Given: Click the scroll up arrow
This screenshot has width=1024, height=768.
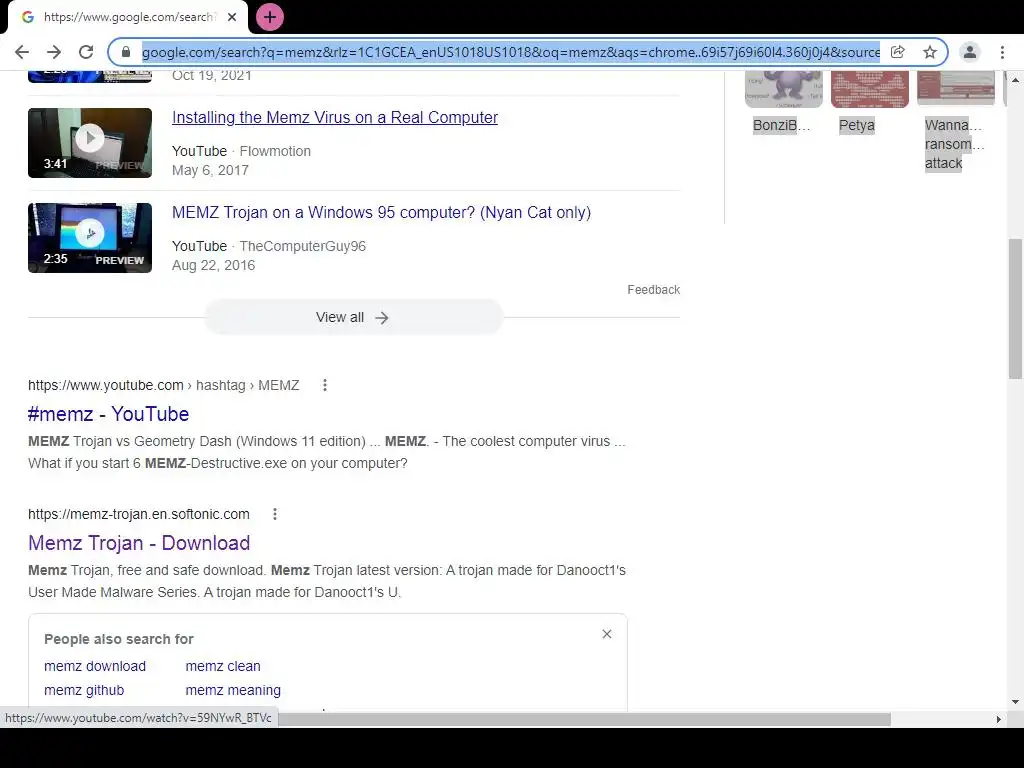Looking at the screenshot, I should click(1015, 80).
